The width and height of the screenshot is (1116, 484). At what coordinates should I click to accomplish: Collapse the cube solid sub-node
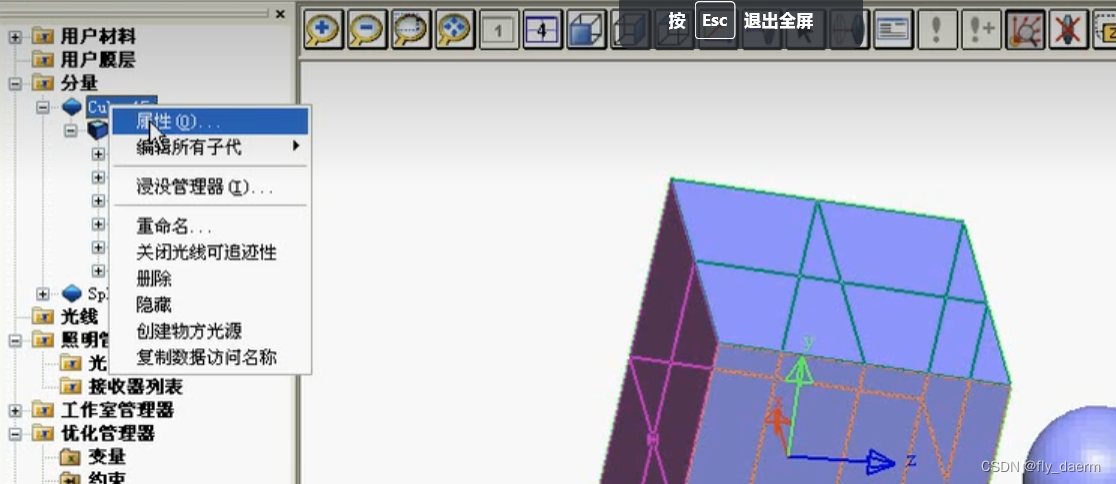click(x=70, y=131)
